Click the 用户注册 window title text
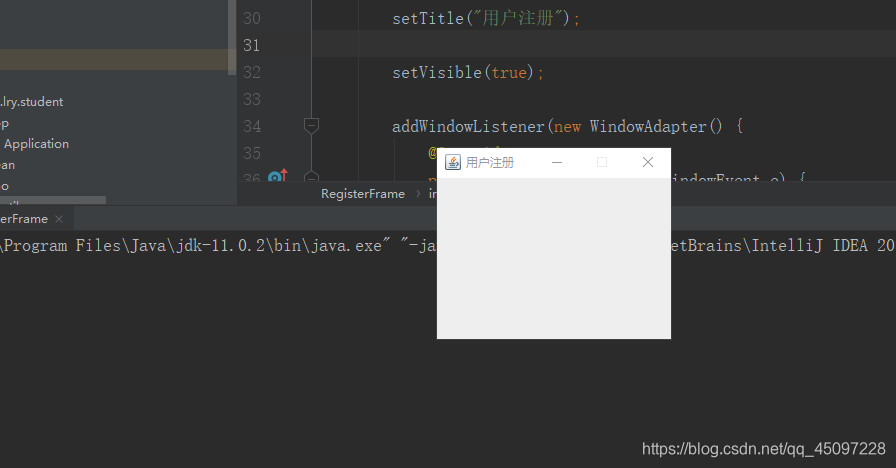This screenshot has height=468, width=896. (x=490, y=163)
